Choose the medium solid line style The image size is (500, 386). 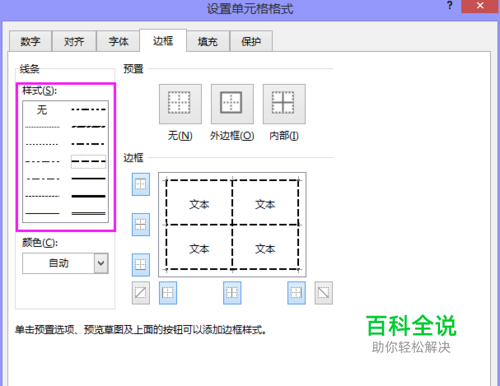pyautogui.click(x=89, y=179)
